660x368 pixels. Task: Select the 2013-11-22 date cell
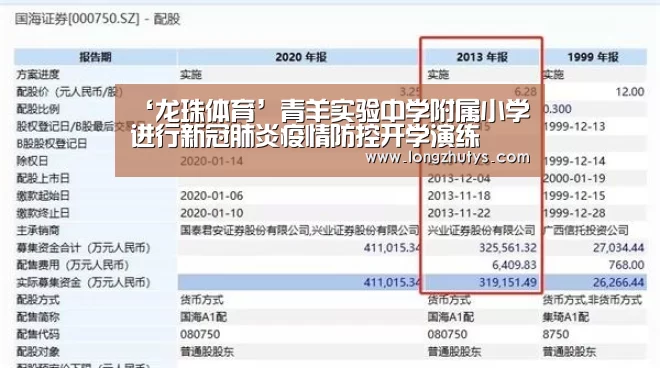coord(459,213)
